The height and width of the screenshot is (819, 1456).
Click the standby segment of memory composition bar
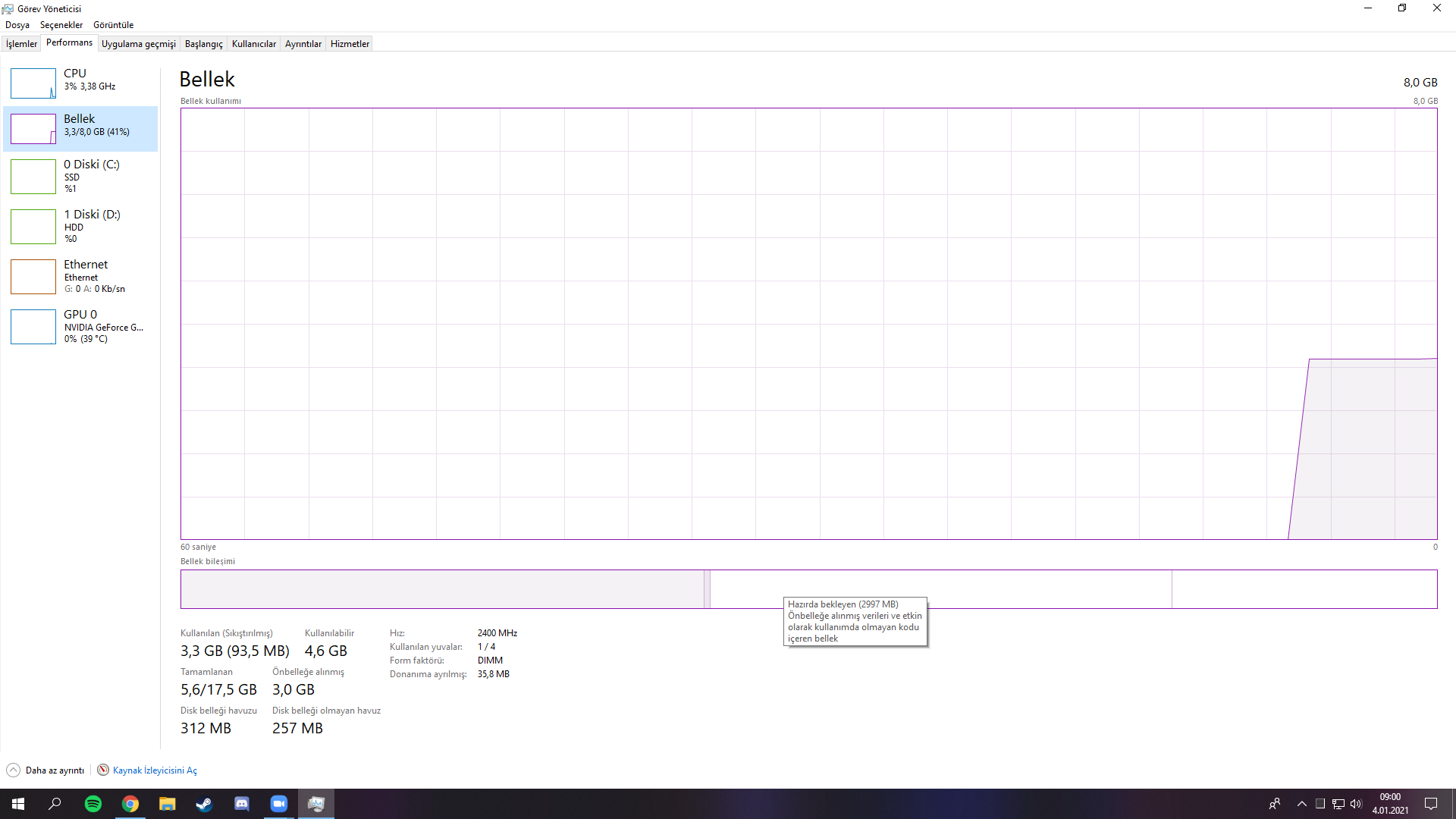click(941, 589)
